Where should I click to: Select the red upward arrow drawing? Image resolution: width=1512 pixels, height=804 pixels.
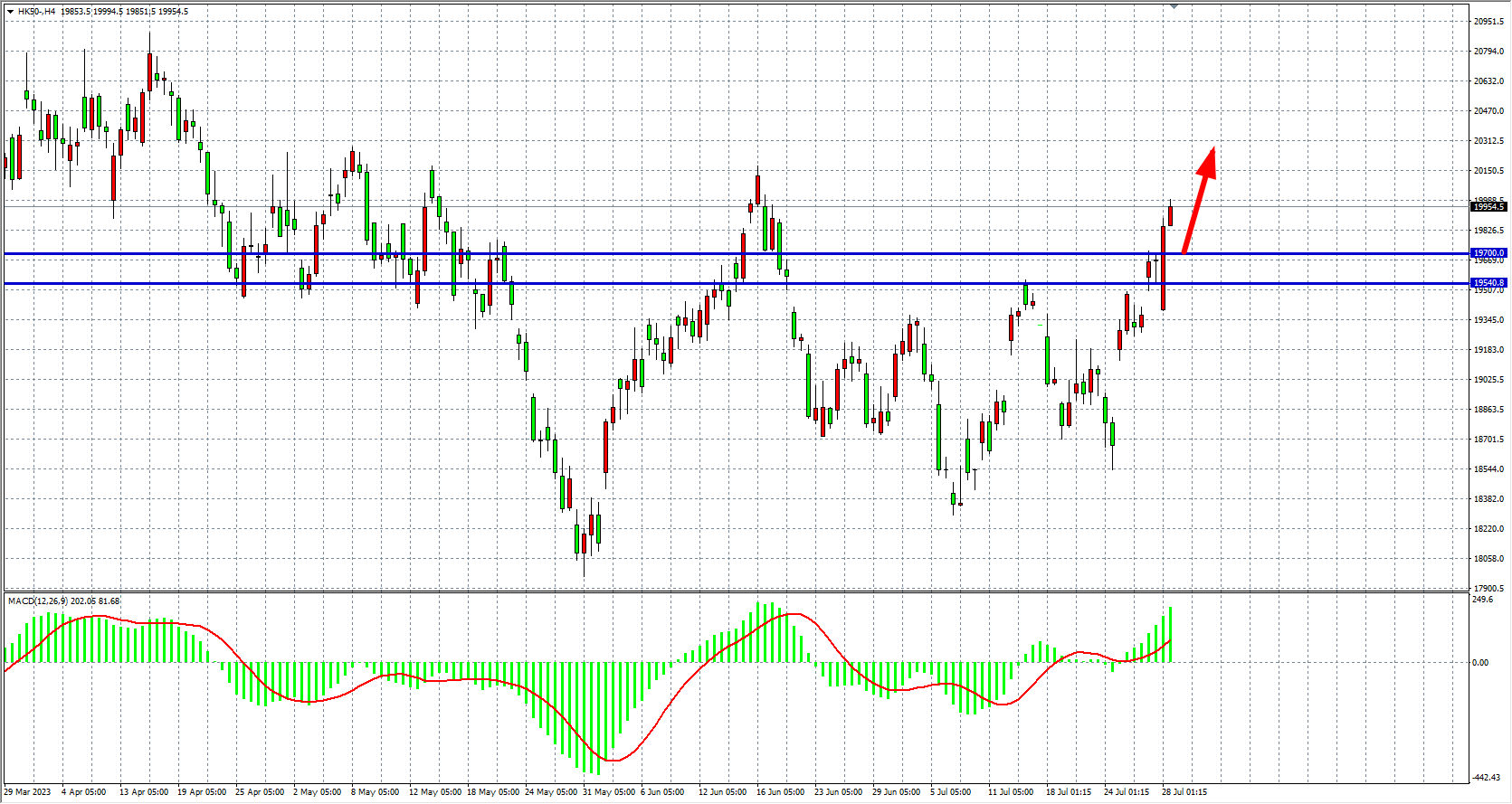1198,201
